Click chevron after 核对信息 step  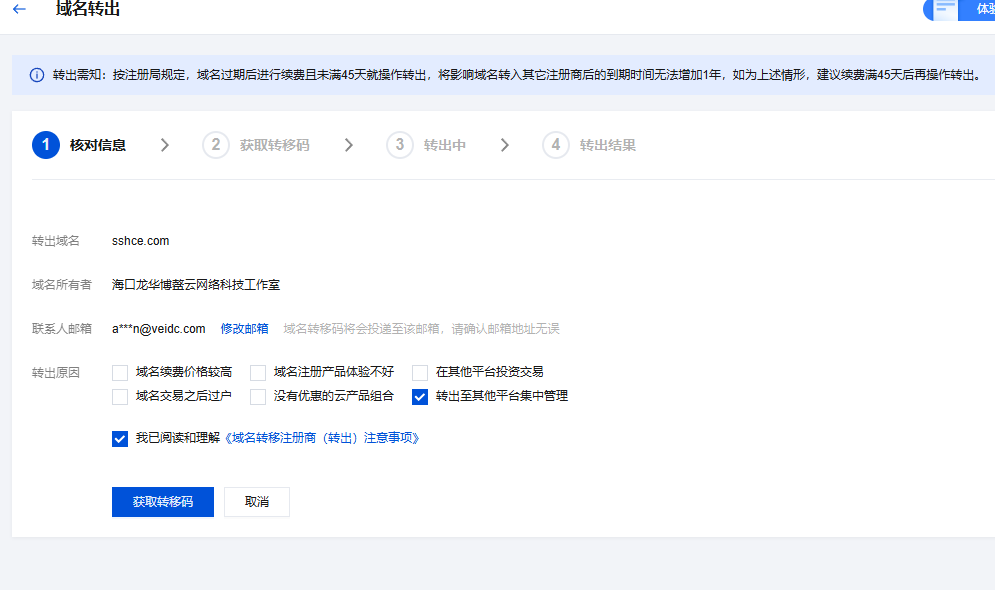point(165,145)
